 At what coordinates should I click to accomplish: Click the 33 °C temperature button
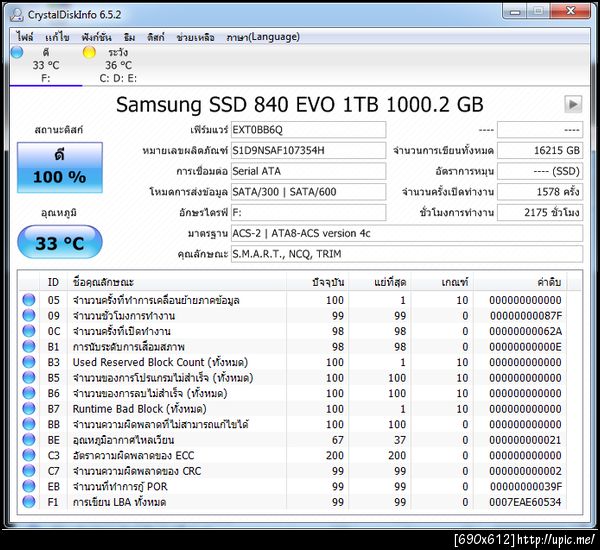60,242
